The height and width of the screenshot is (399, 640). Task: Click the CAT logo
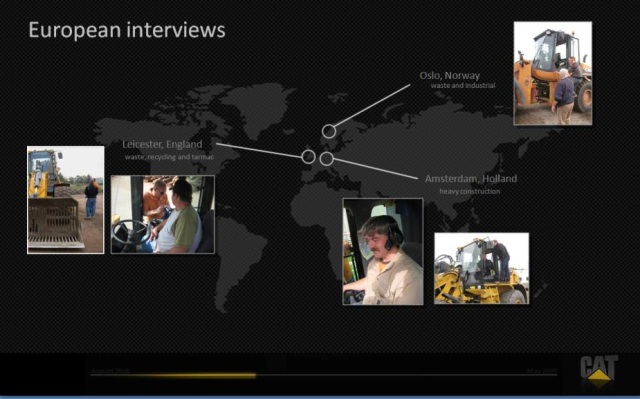(599, 371)
